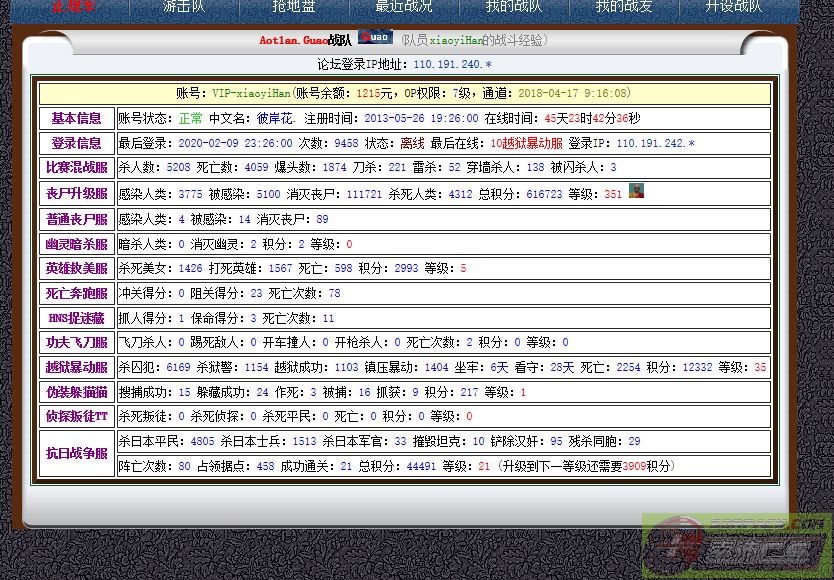Open the 抗日战争服 server link

tap(77, 453)
